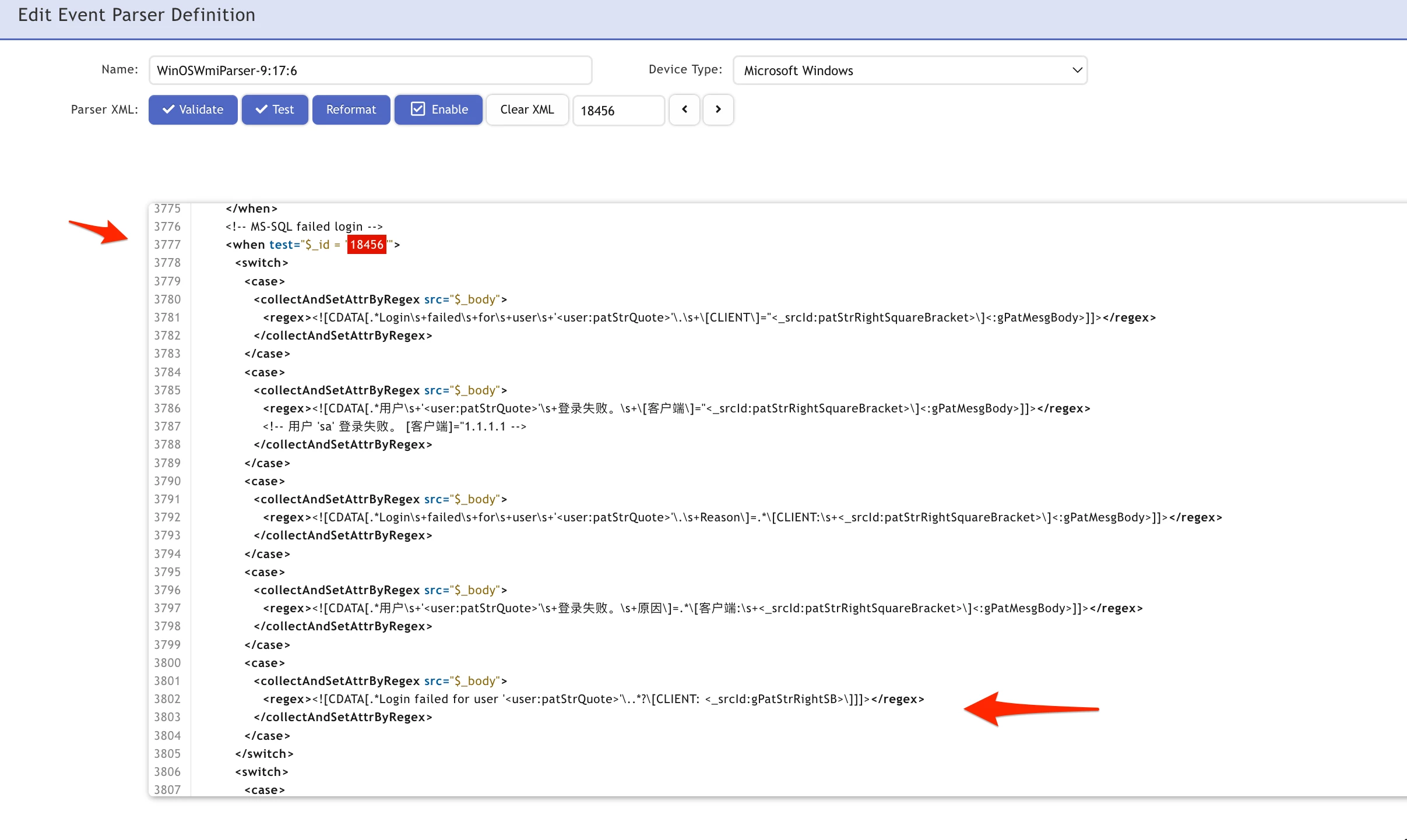The image size is (1407, 840).
Task: Go to next search match arrow
Action: pos(718,110)
